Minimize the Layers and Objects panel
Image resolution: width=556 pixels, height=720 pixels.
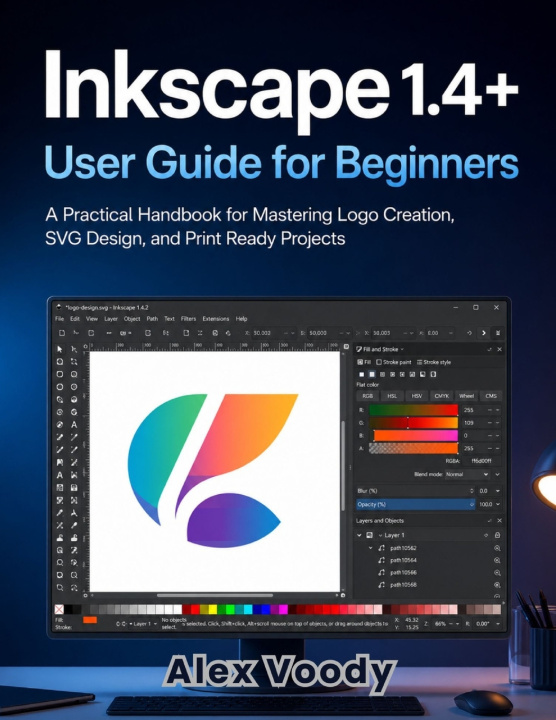pos(489,521)
